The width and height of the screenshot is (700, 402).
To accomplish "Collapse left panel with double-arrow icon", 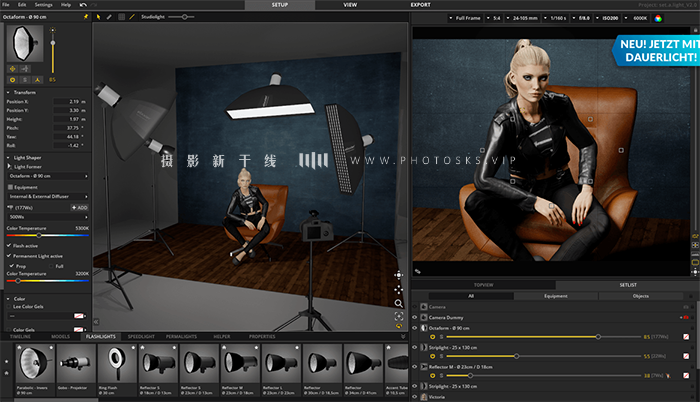I will (x=96, y=322).
